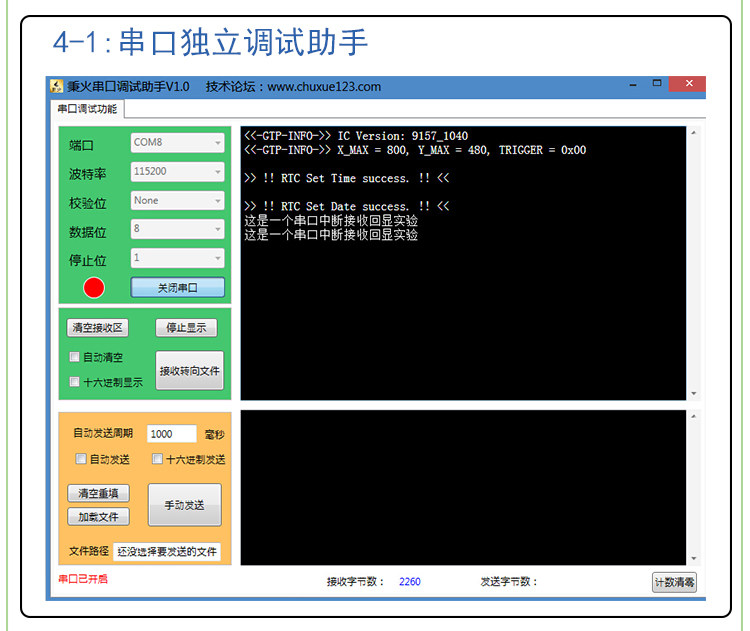
Task: Click the 手动发送 button
Action: (185, 505)
